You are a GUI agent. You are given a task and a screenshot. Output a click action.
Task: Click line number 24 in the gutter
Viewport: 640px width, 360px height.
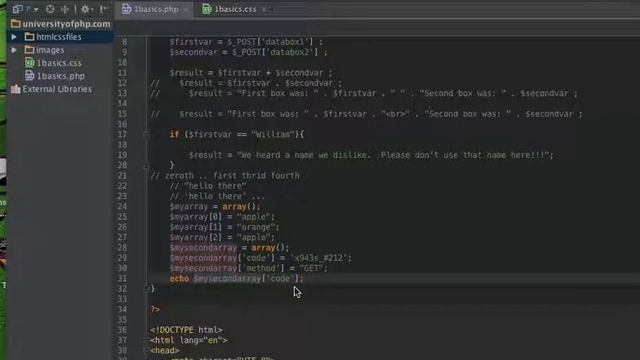tap(122, 207)
